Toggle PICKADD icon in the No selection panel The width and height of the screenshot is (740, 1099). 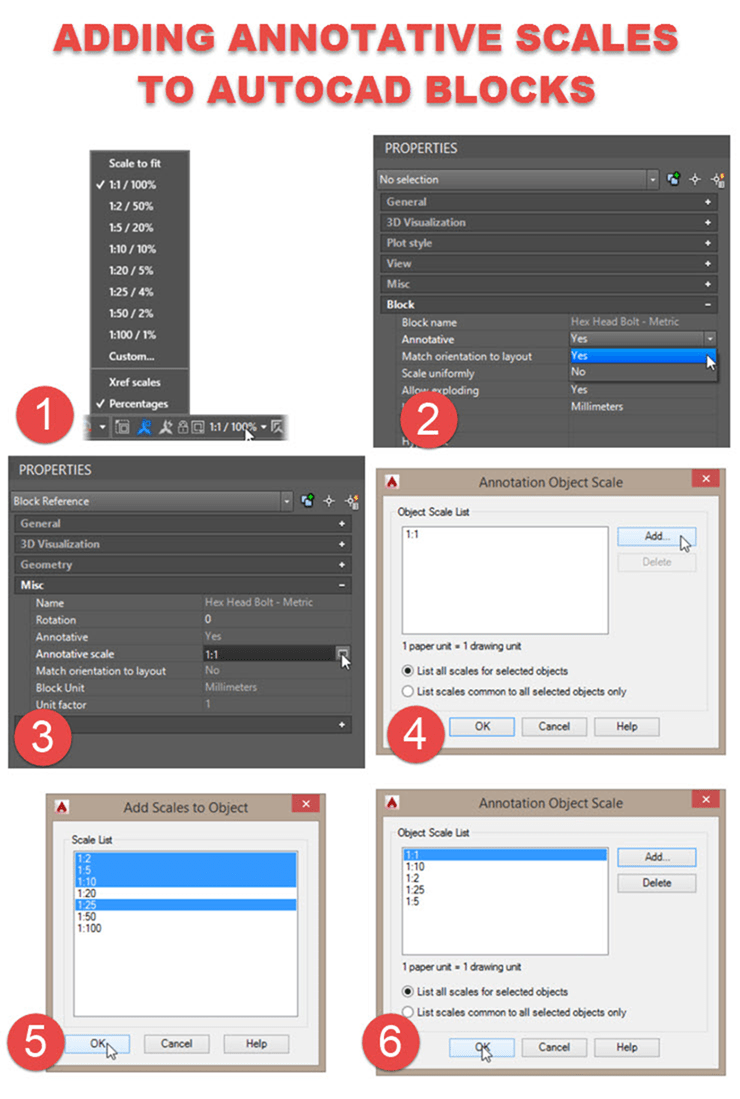coord(673,179)
